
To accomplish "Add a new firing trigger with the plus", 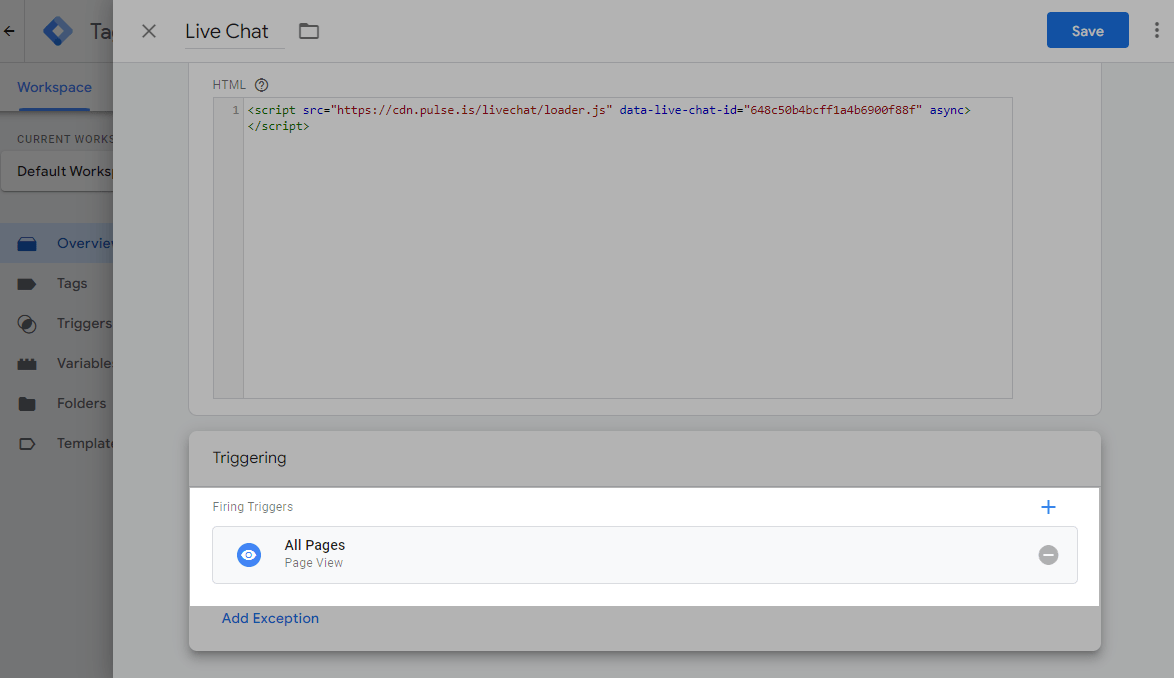I will 1048,507.
